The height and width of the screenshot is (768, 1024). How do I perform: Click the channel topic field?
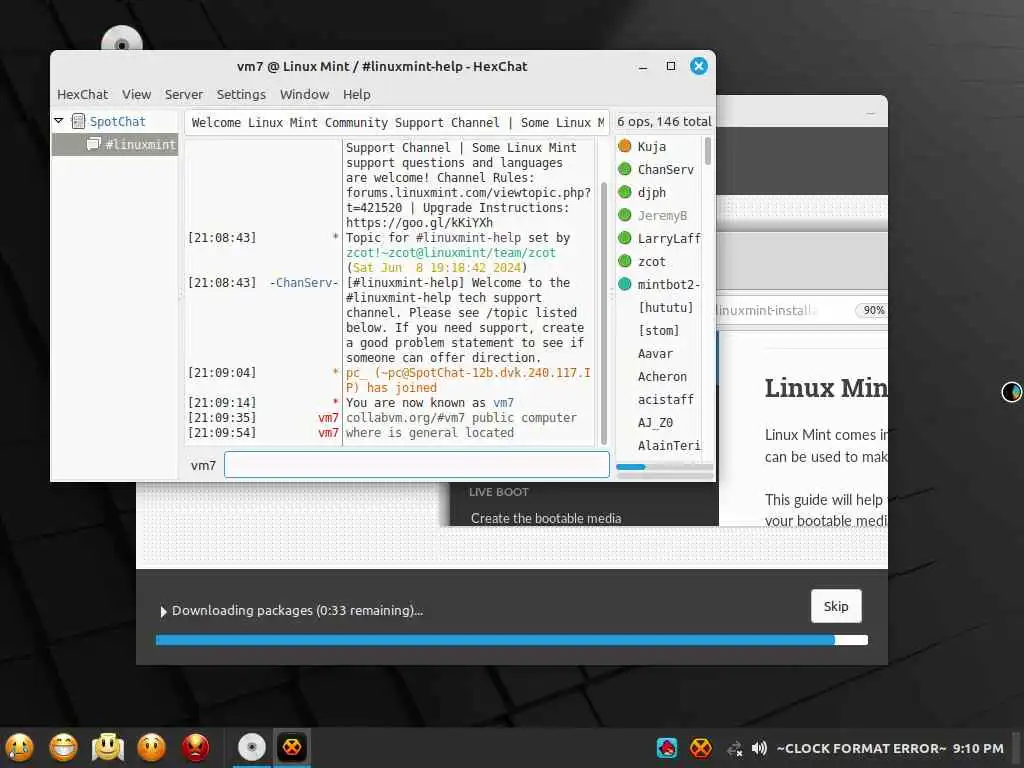tap(397, 122)
